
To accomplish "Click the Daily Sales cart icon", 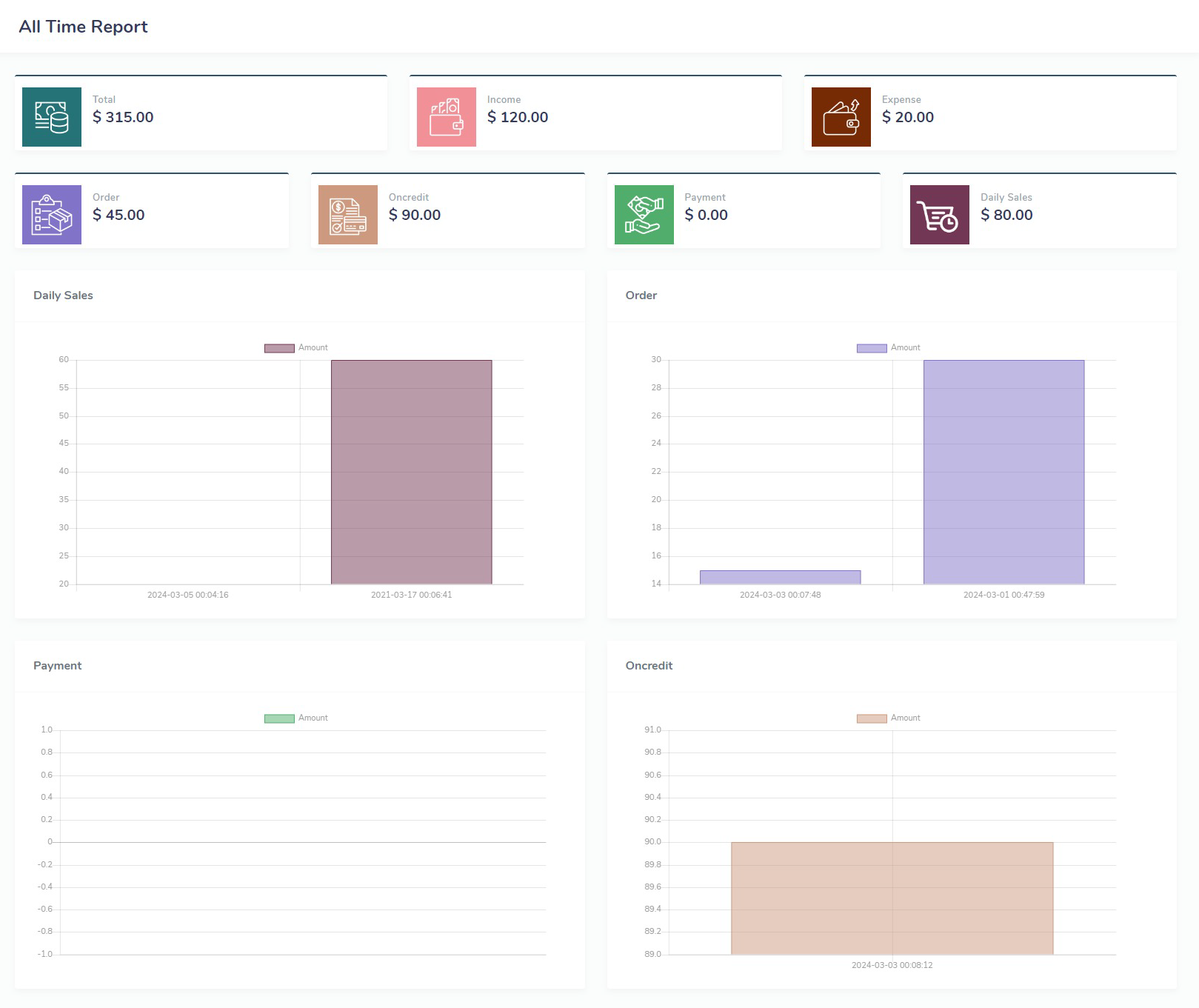I will (939, 215).
